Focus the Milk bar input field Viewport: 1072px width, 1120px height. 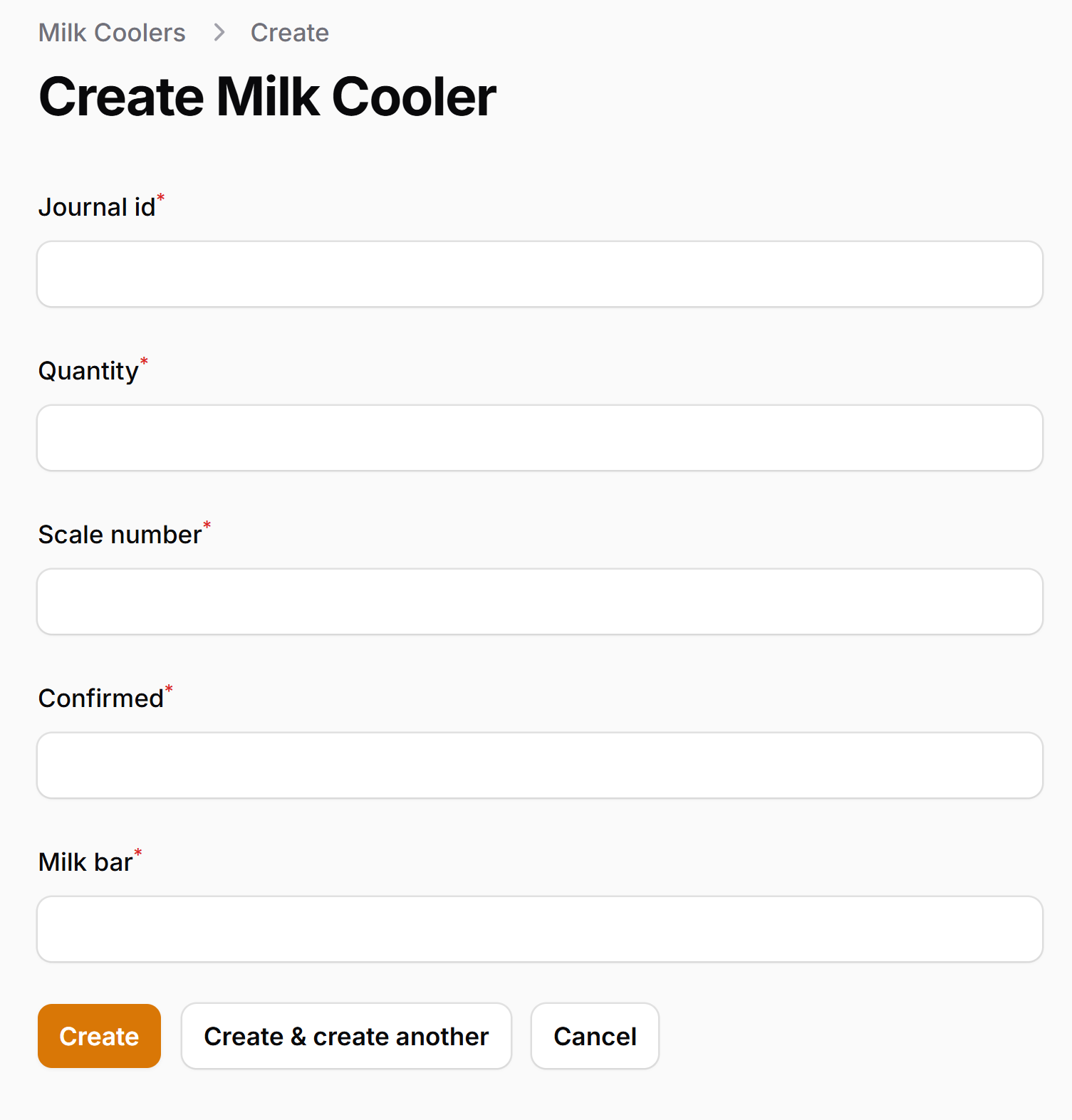(x=539, y=929)
